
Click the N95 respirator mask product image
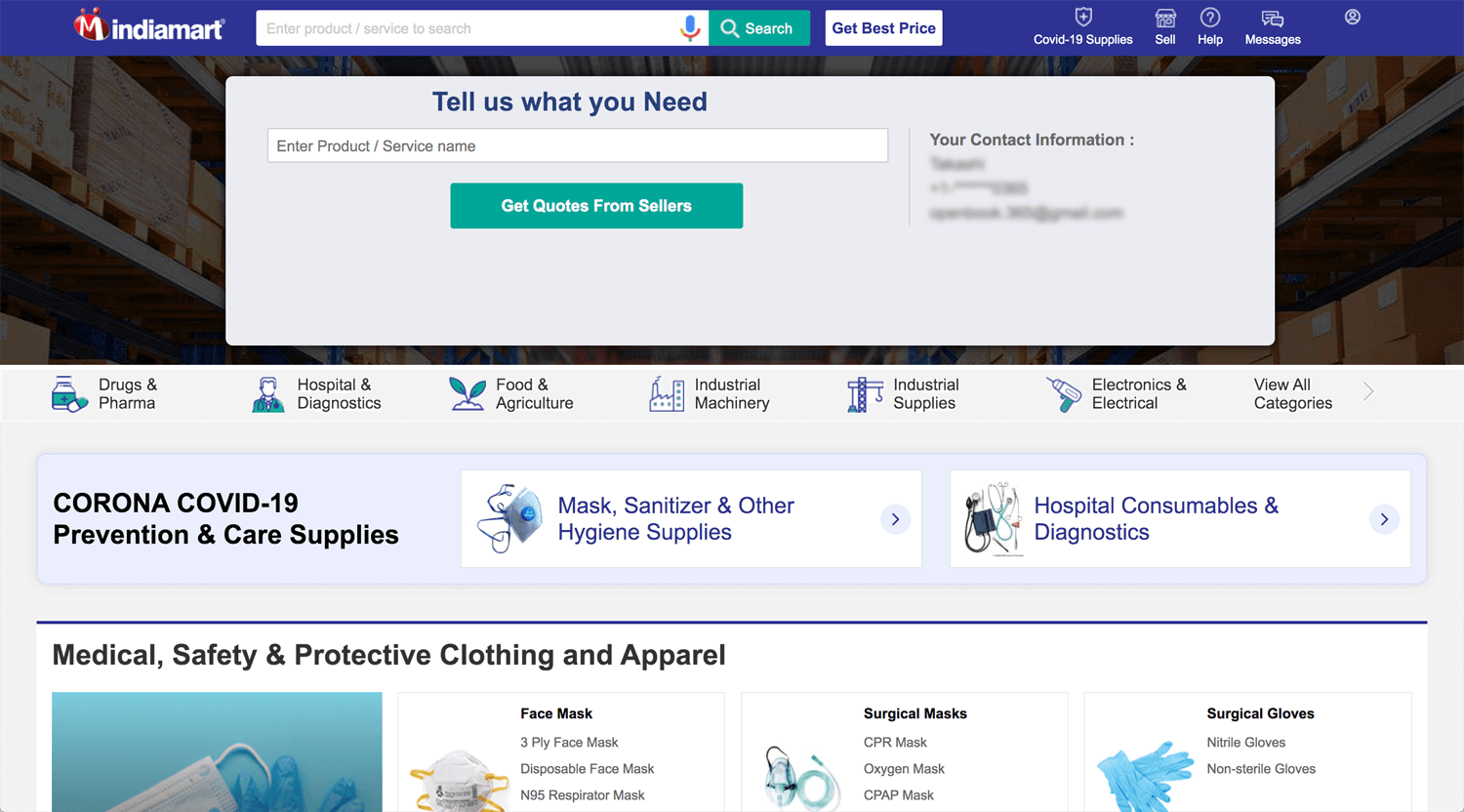460,781
